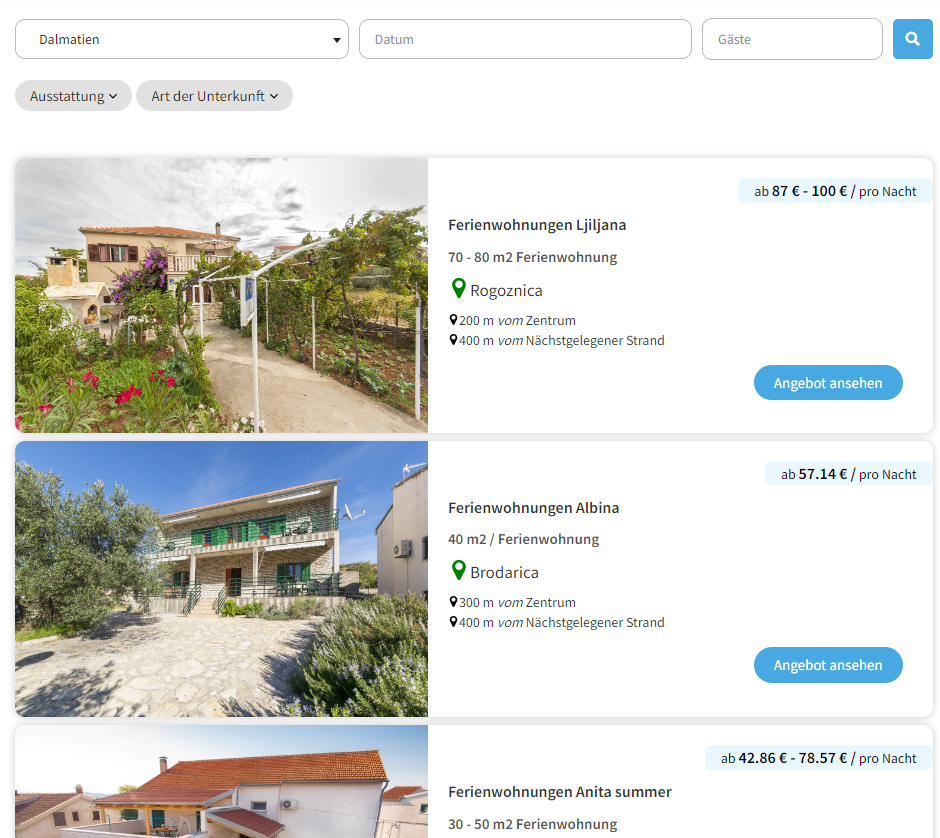Click the pin icon beside 200 m vom Zentrum
The image size is (940, 838).
click(x=455, y=319)
